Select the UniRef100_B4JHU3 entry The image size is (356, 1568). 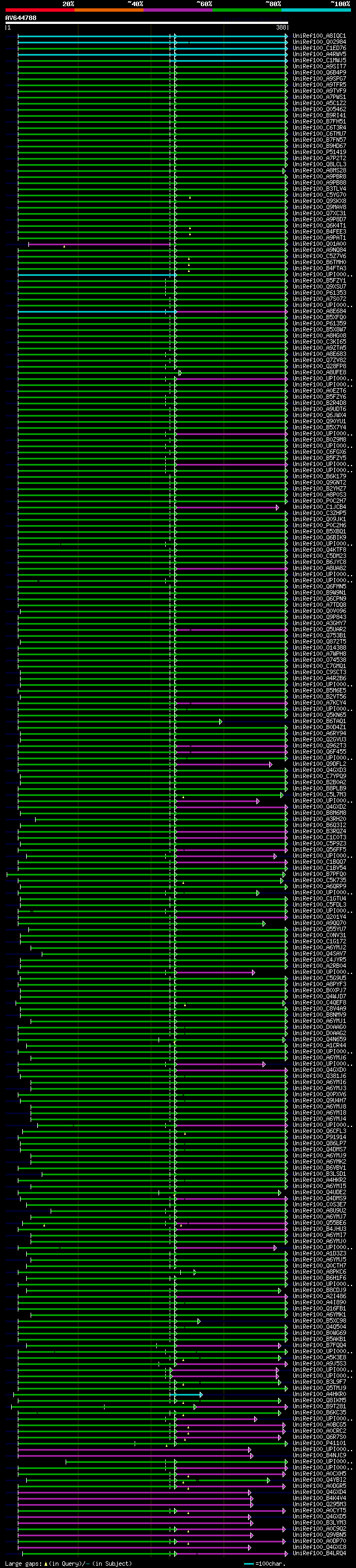click(x=319, y=1229)
